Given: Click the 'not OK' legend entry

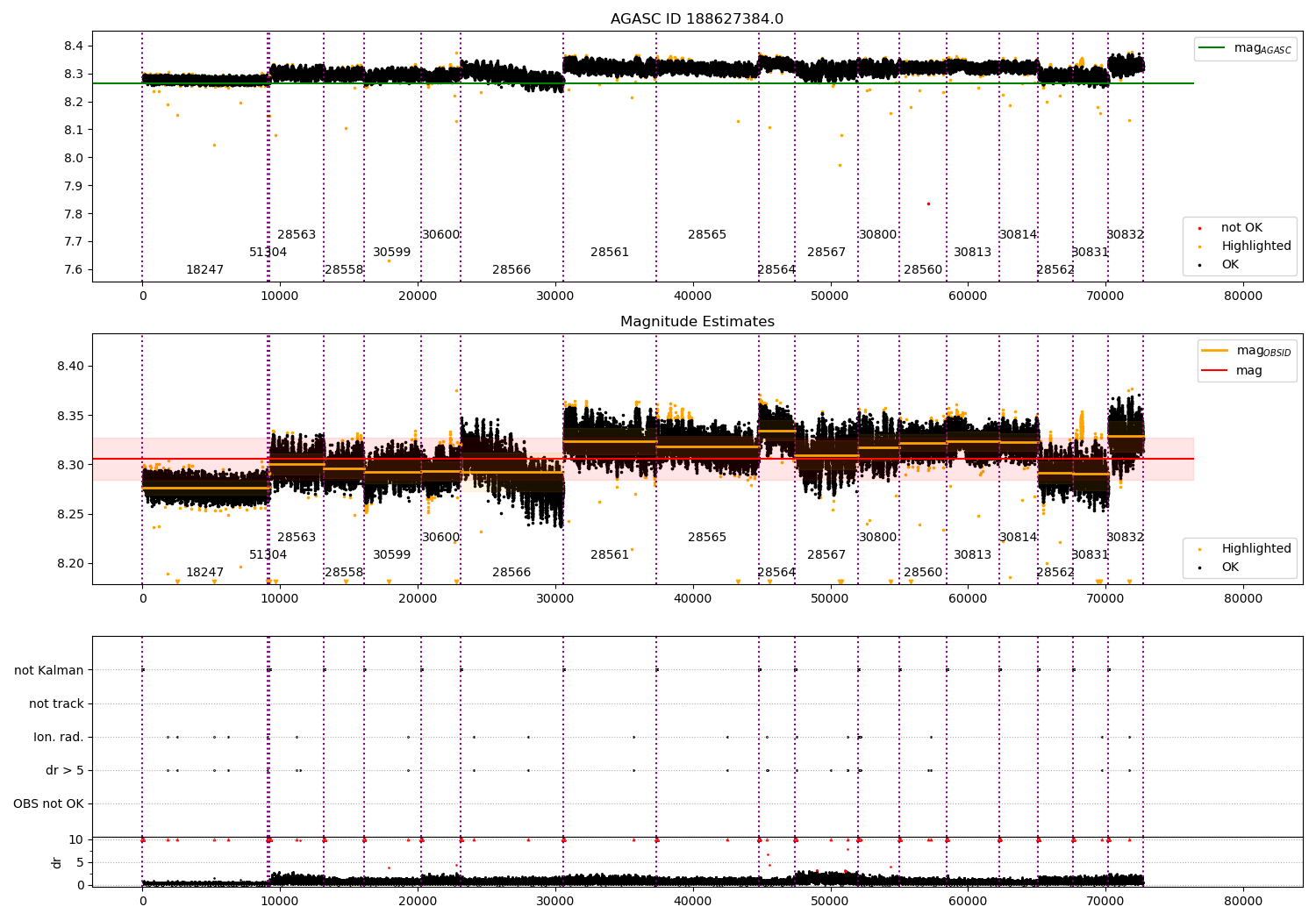Looking at the screenshot, I should click(x=1241, y=228).
